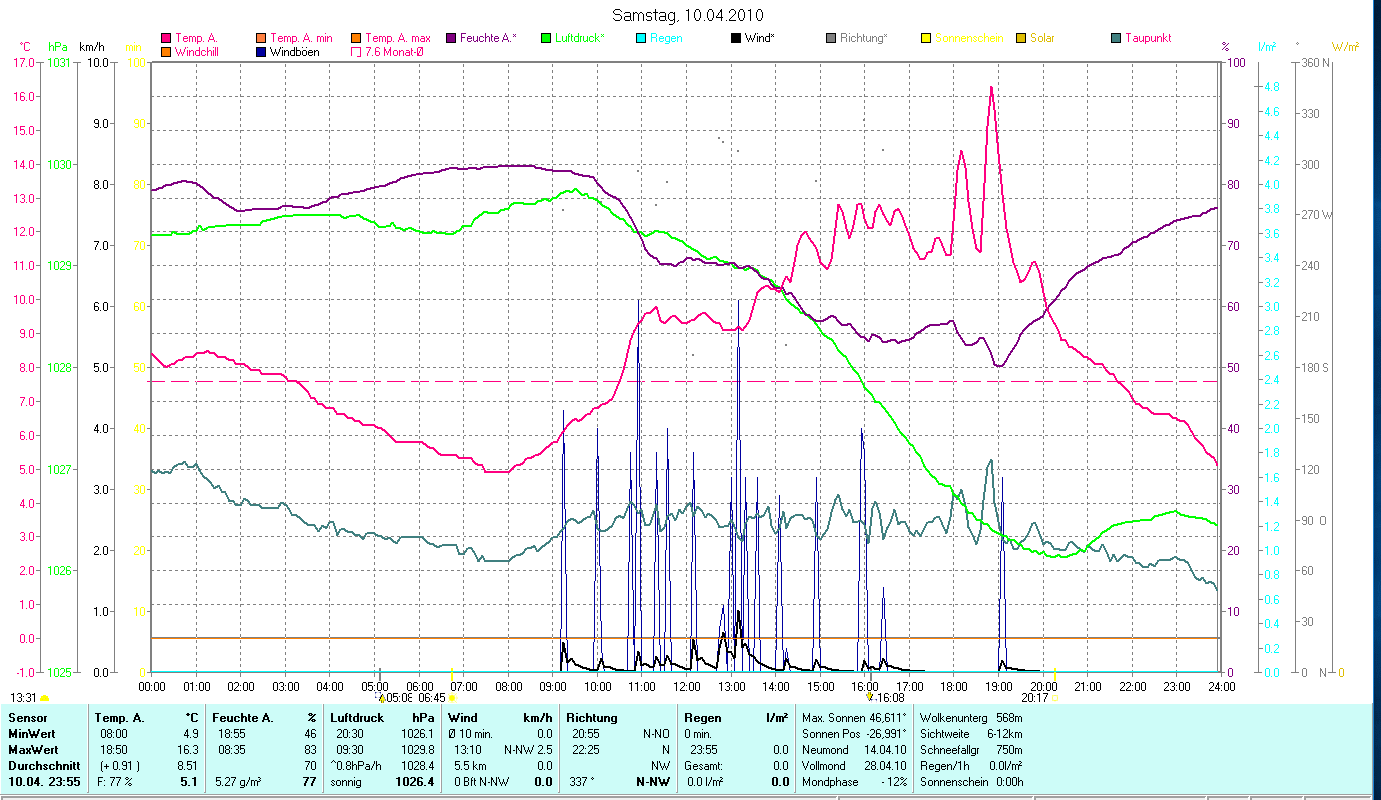Click the sonnig weather forecast text
The image size is (1381, 800).
pyautogui.click(x=346, y=782)
